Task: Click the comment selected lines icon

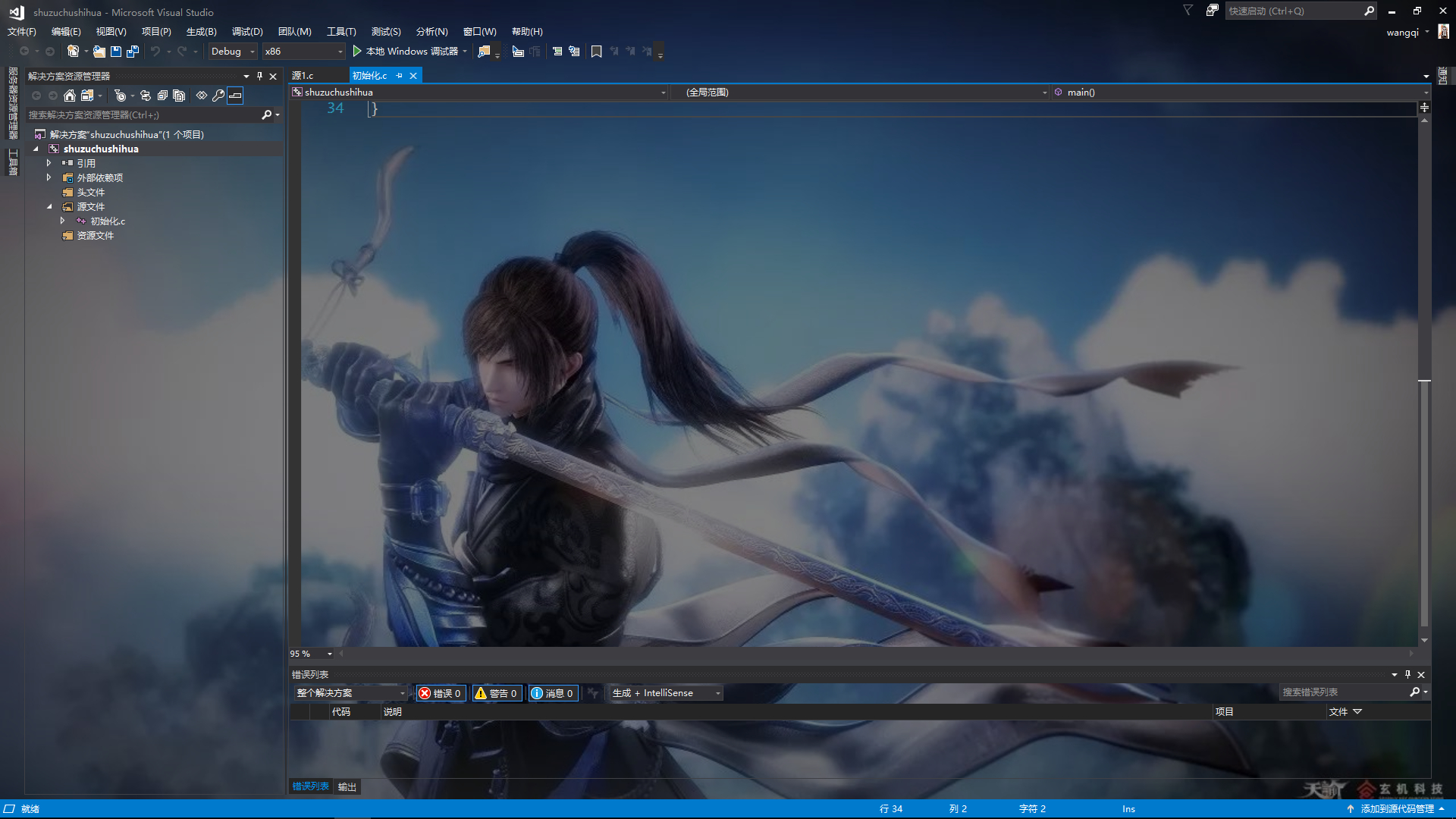Action: point(557,52)
